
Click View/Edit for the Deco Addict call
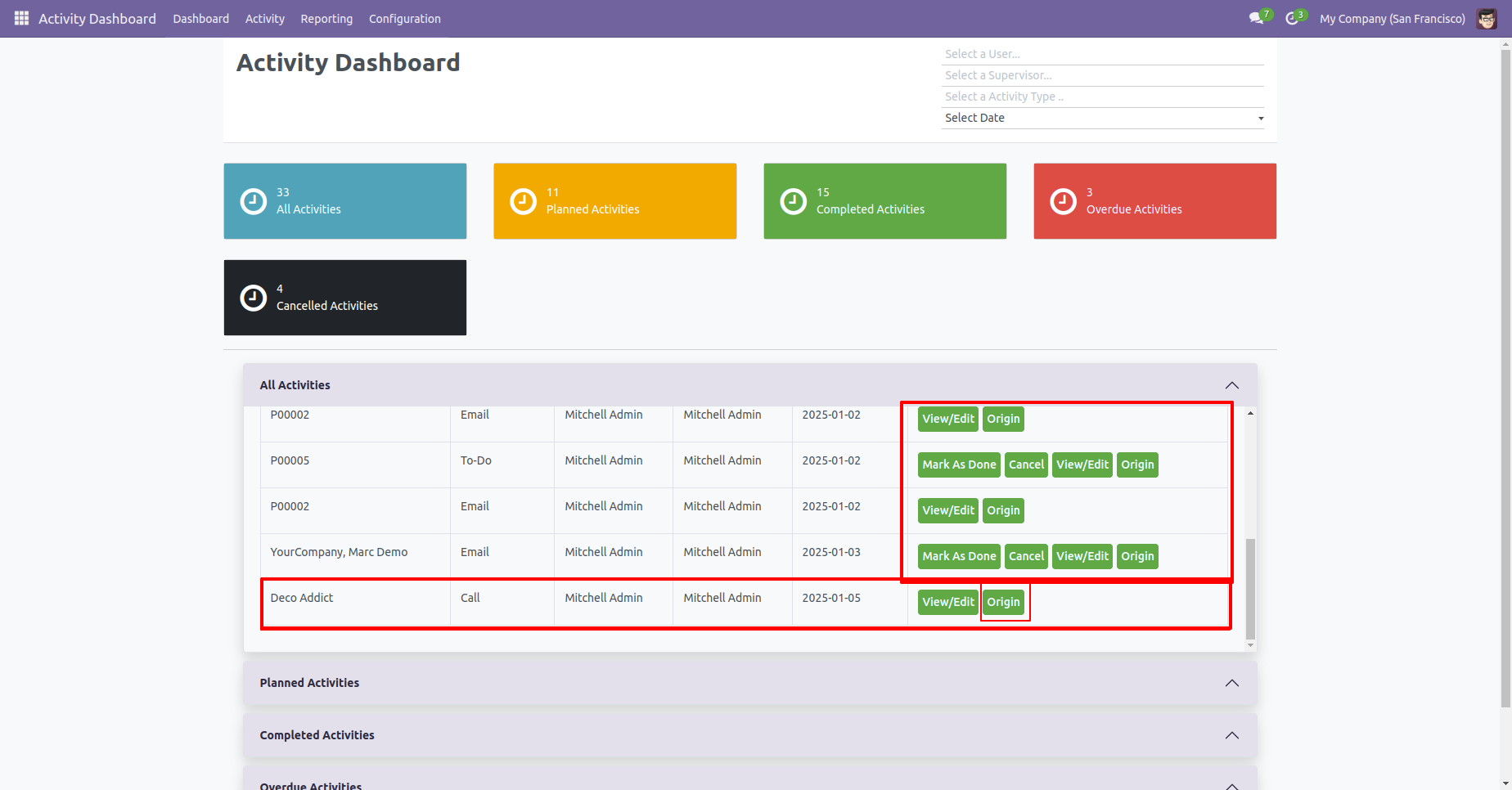pos(948,602)
